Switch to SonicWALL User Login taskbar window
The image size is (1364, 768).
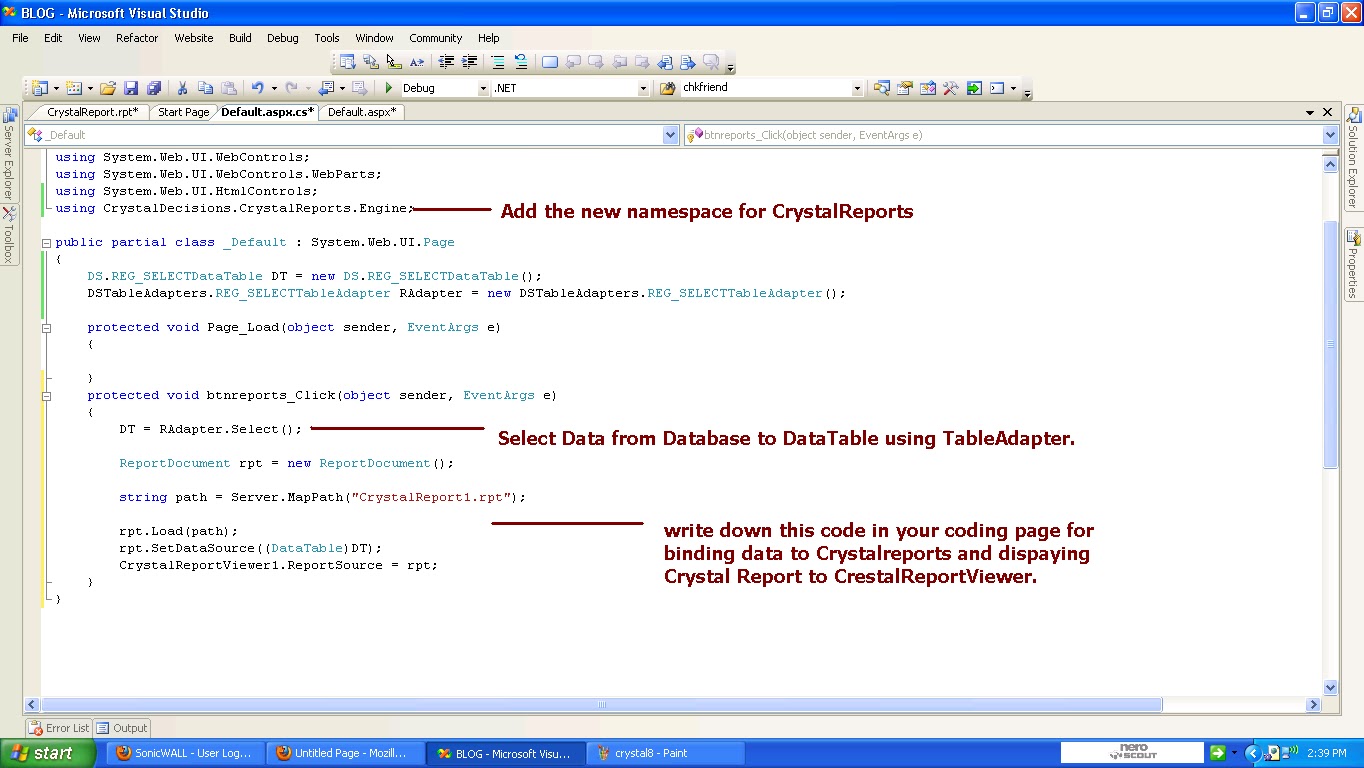point(185,753)
